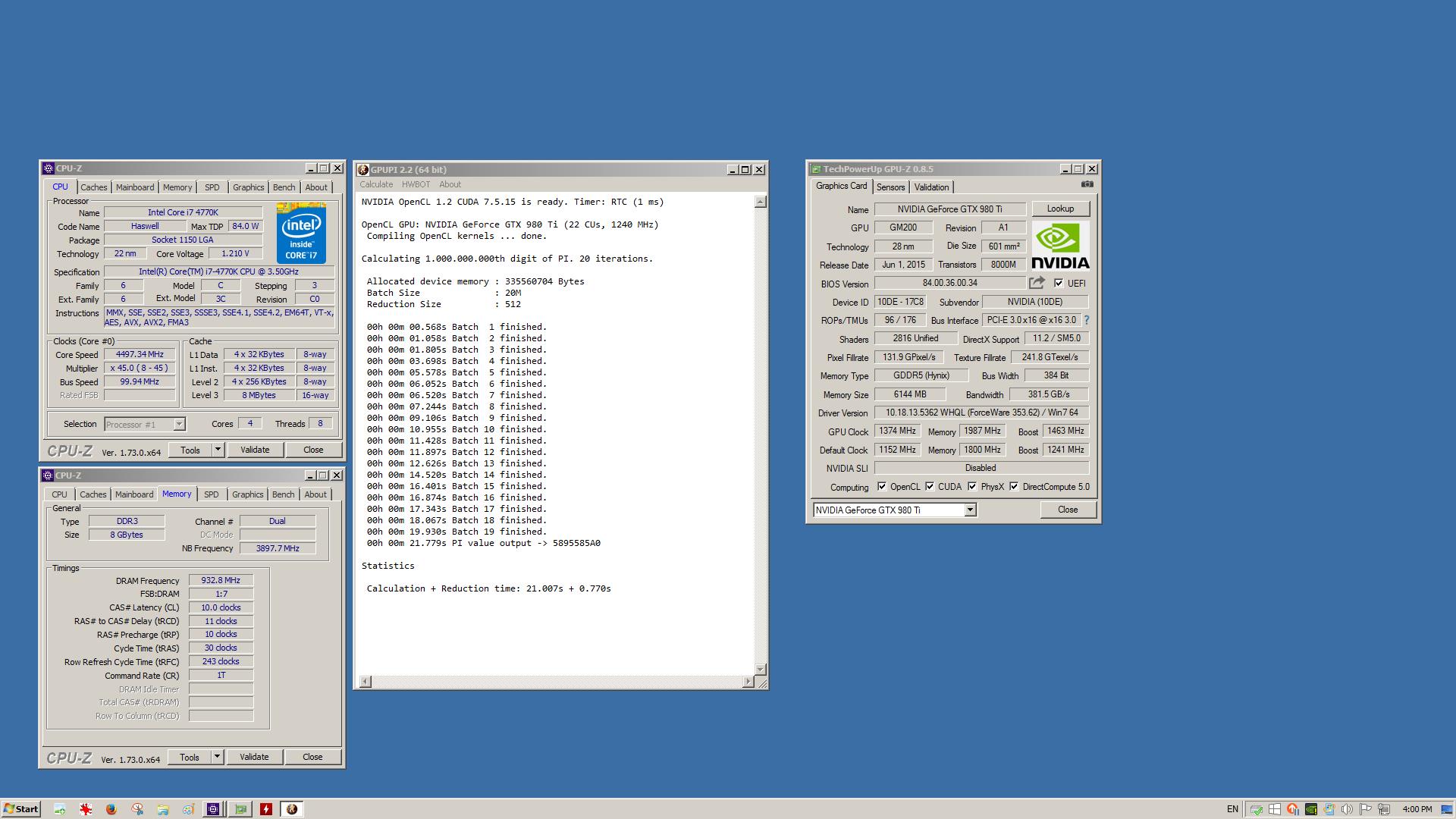Screen dimensions: 1456x819
Task: Click Close in the bottom CPU-Z window
Action: [312, 757]
